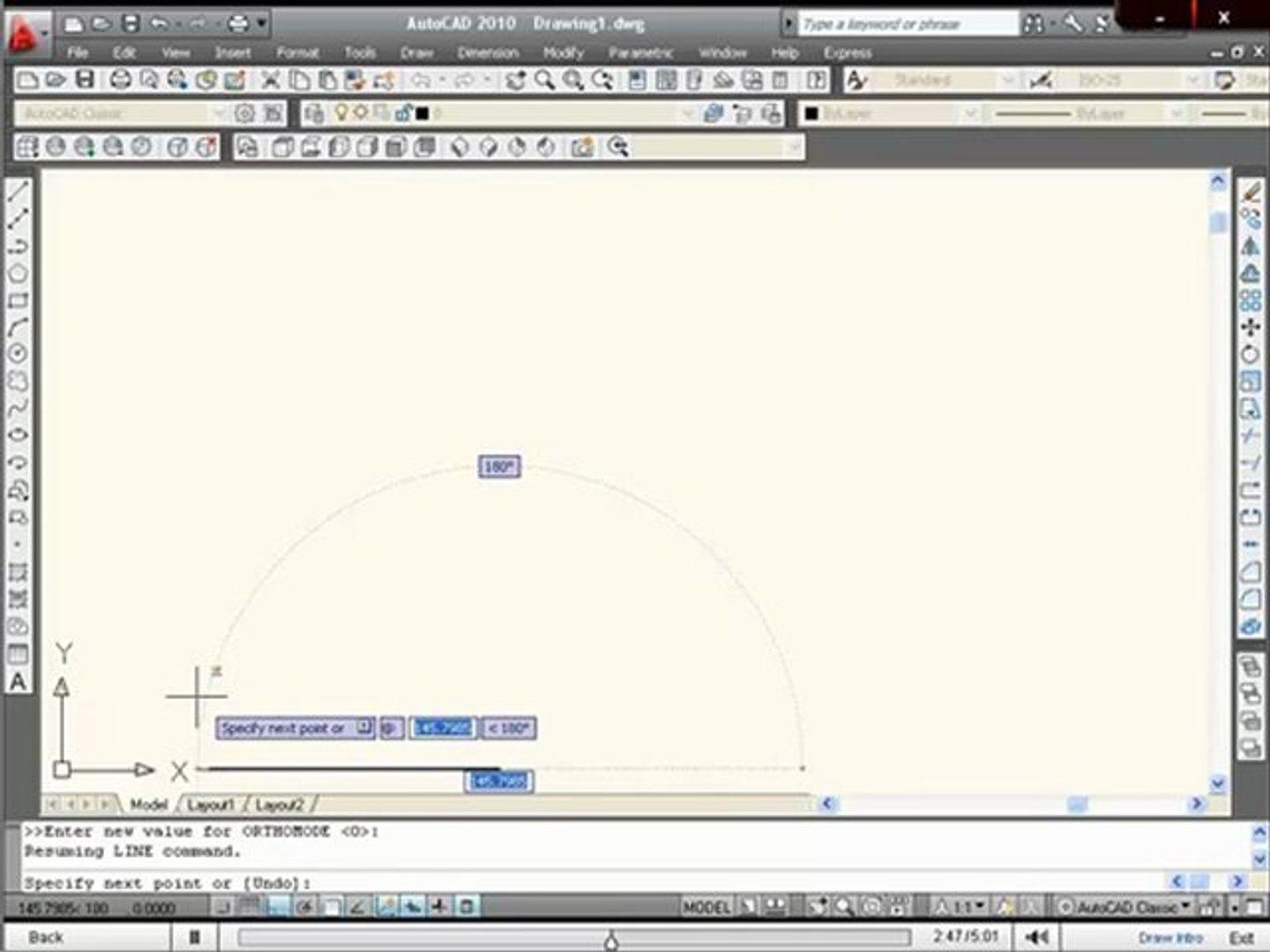This screenshot has height=952, width=1270.
Task: Toggle Ortho Mode in status bar
Action: point(278,906)
